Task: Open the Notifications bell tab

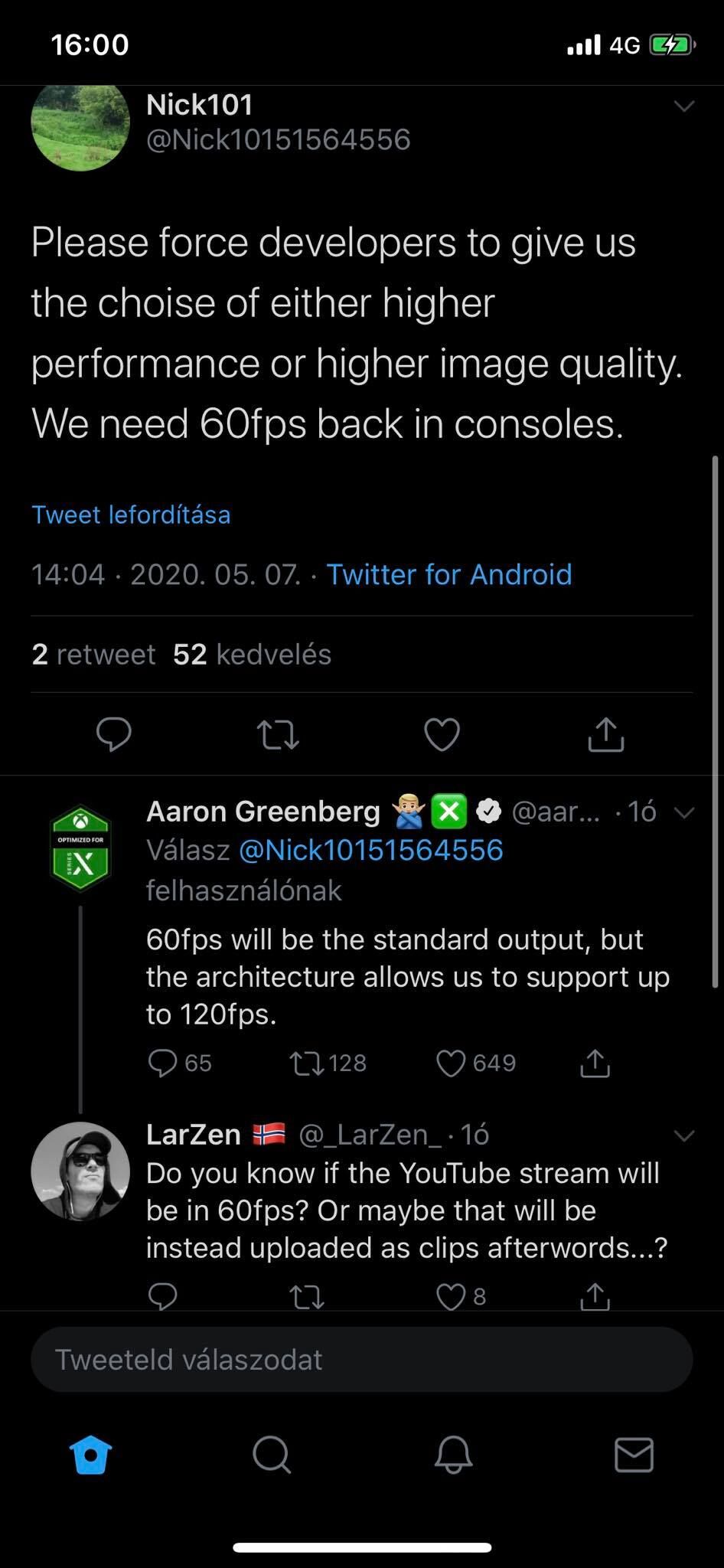Action: pos(453,1454)
